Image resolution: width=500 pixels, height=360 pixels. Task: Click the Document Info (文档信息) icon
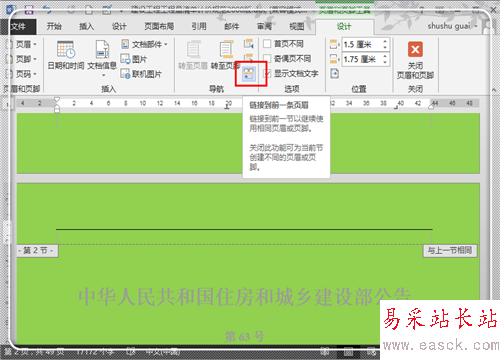coord(102,49)
